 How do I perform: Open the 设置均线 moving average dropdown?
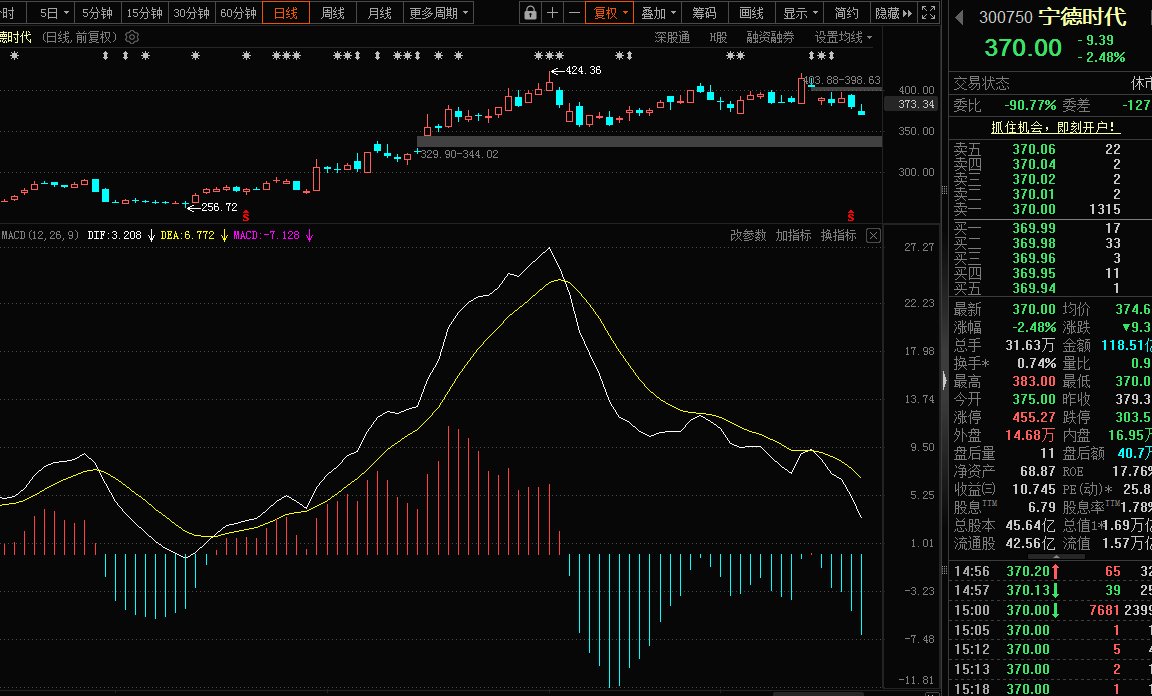(843, 37)
